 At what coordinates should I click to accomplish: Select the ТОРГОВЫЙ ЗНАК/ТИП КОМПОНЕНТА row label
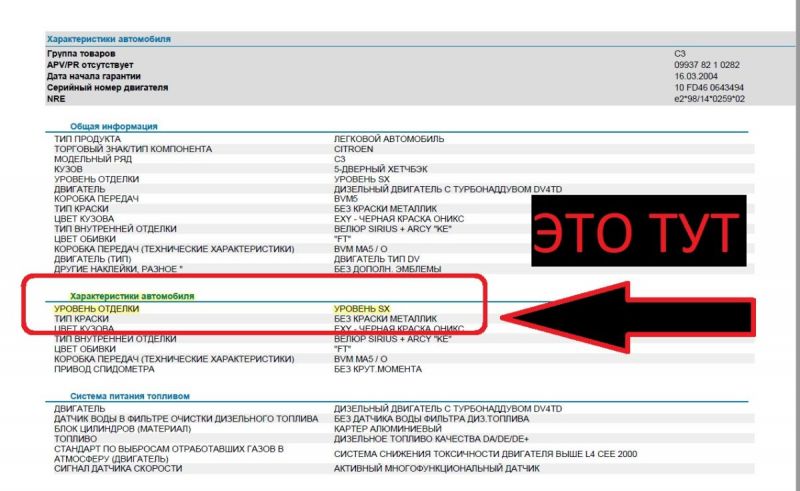click(133, 149)
